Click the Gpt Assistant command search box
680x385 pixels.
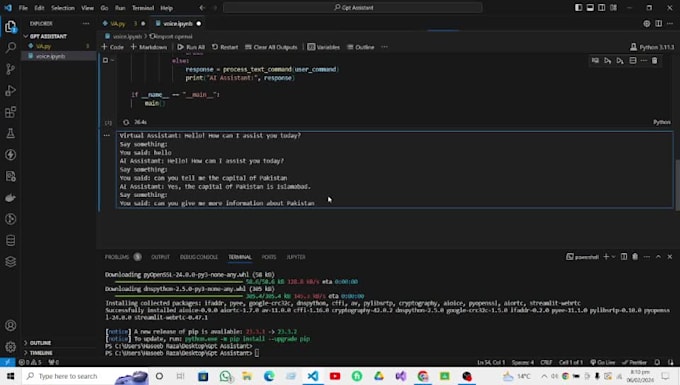[x=353, y=8]
